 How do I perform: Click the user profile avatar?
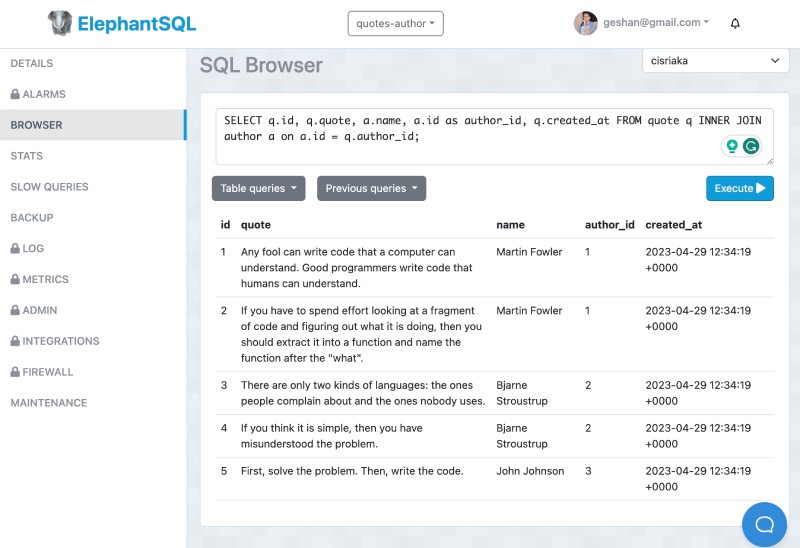point(586,23)
